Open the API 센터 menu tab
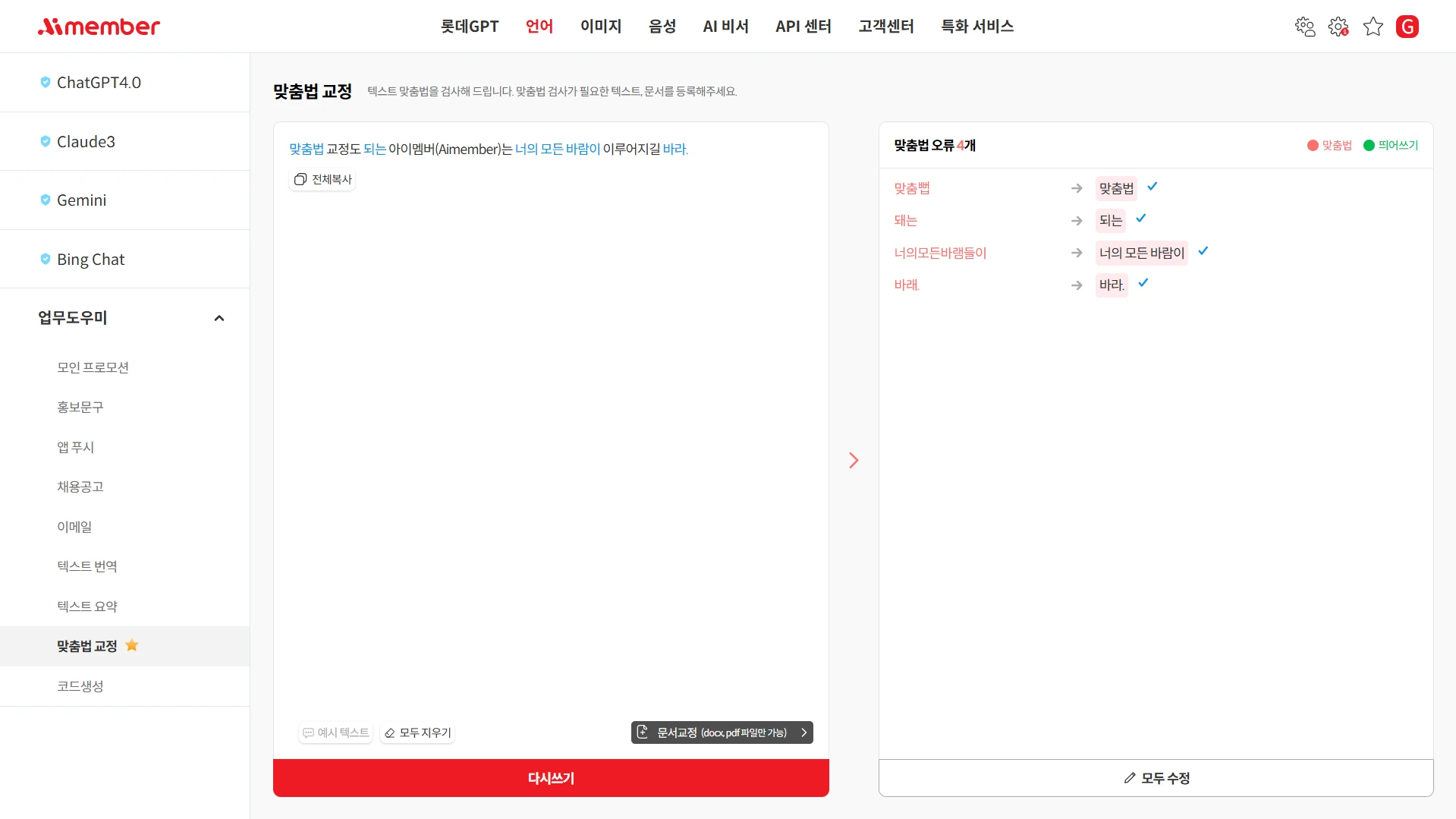 coord(803,27)
